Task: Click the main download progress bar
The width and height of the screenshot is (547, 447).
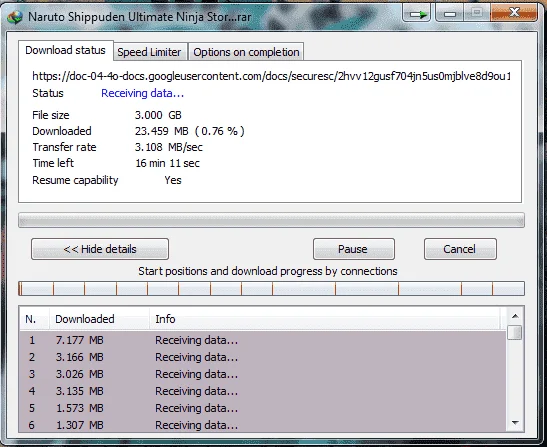Action: point(271,220)
